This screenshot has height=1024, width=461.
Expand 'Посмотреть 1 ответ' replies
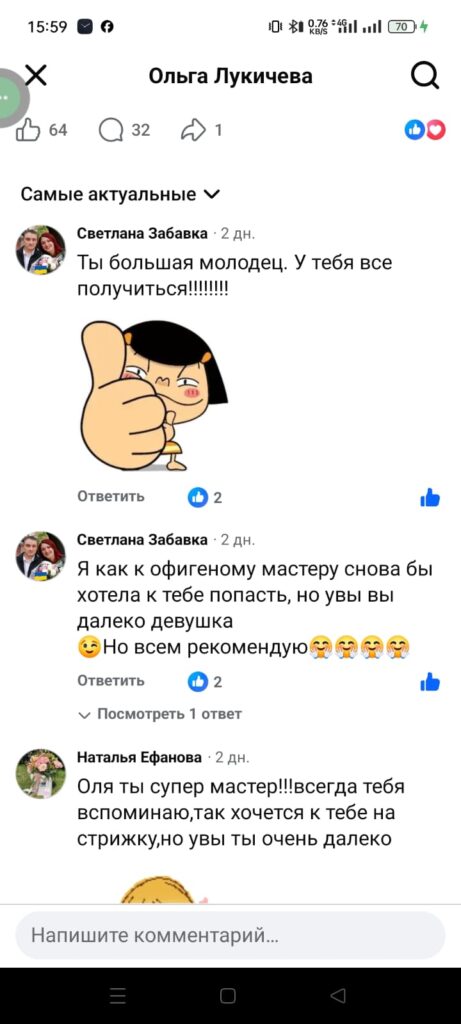point(160,714)
